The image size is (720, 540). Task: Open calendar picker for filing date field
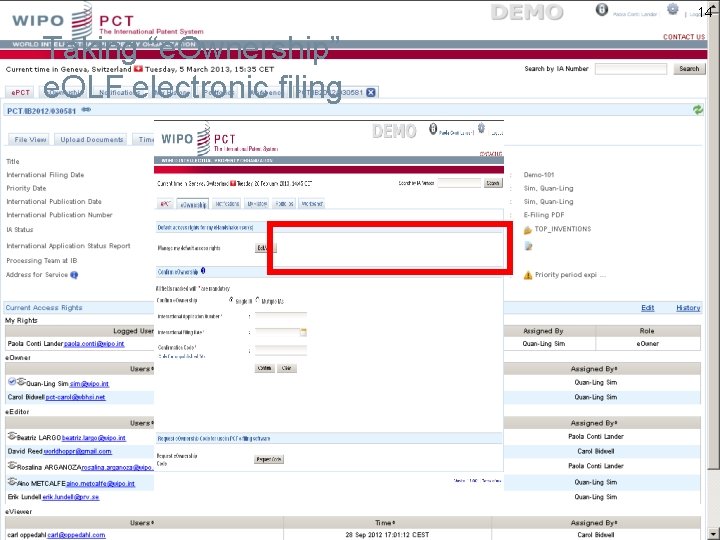click(303, 332)
